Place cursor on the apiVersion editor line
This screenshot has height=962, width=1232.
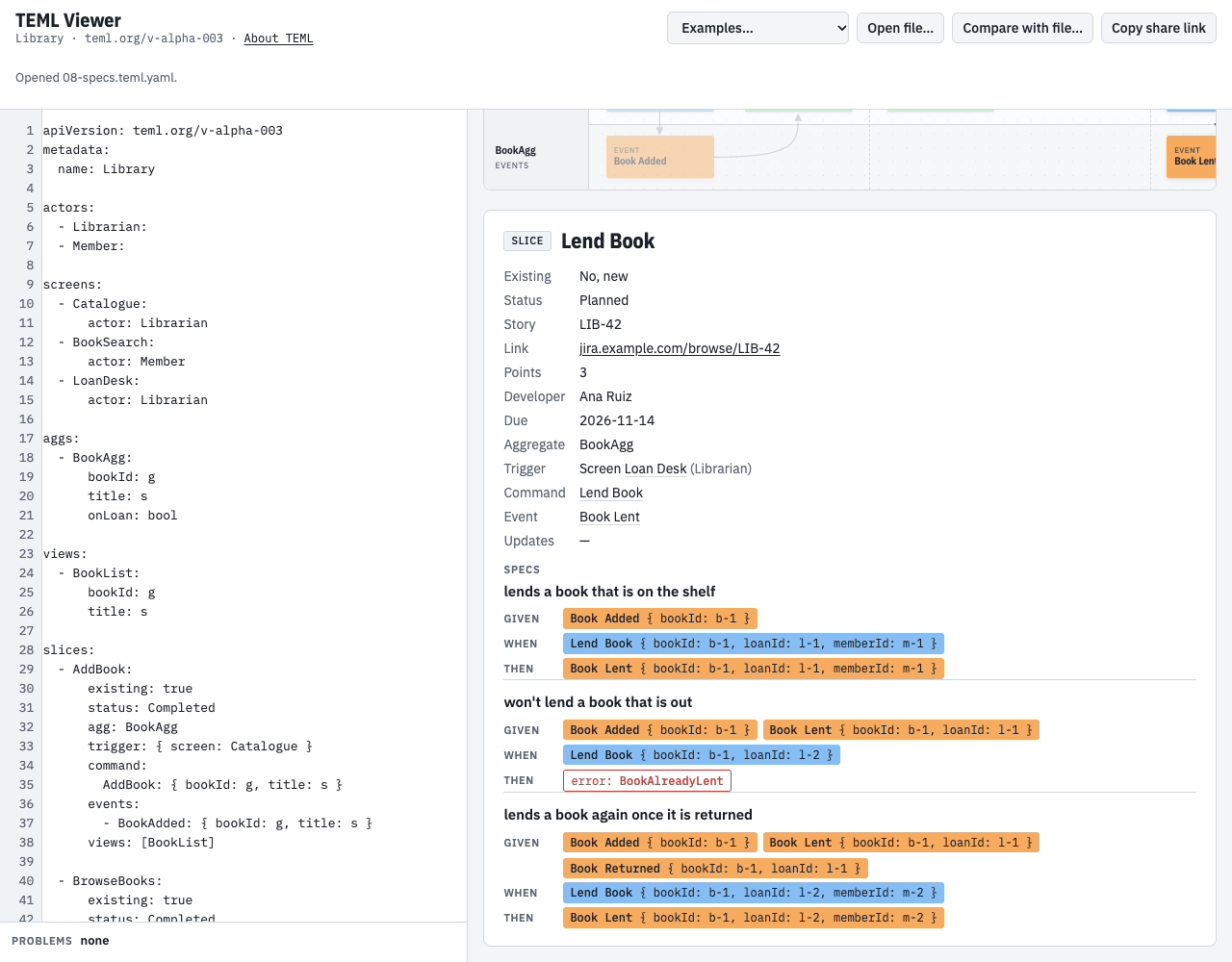[163, 131]
